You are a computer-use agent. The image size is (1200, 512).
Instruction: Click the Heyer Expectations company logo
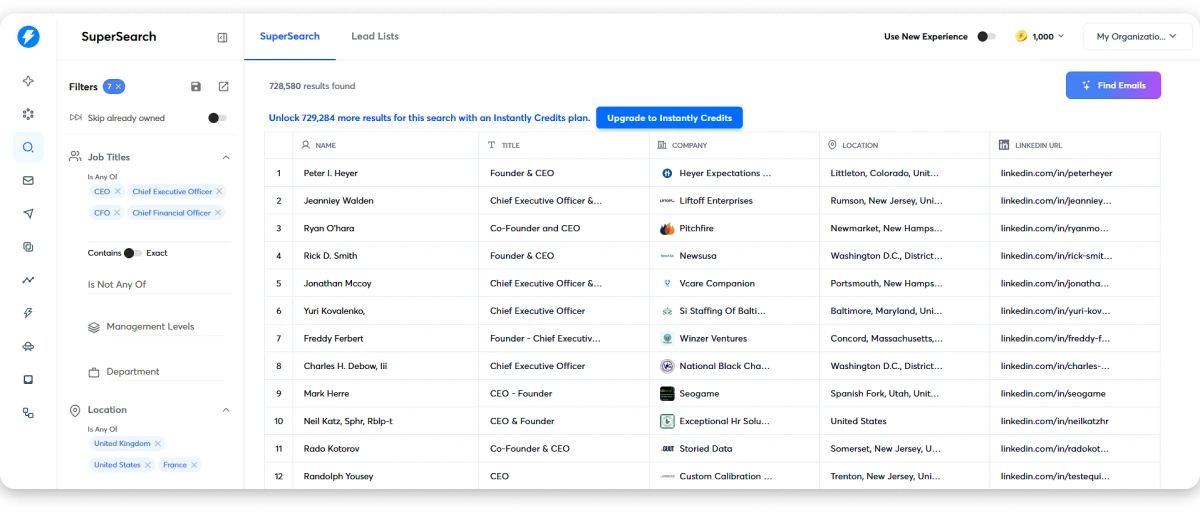point(667,173)
